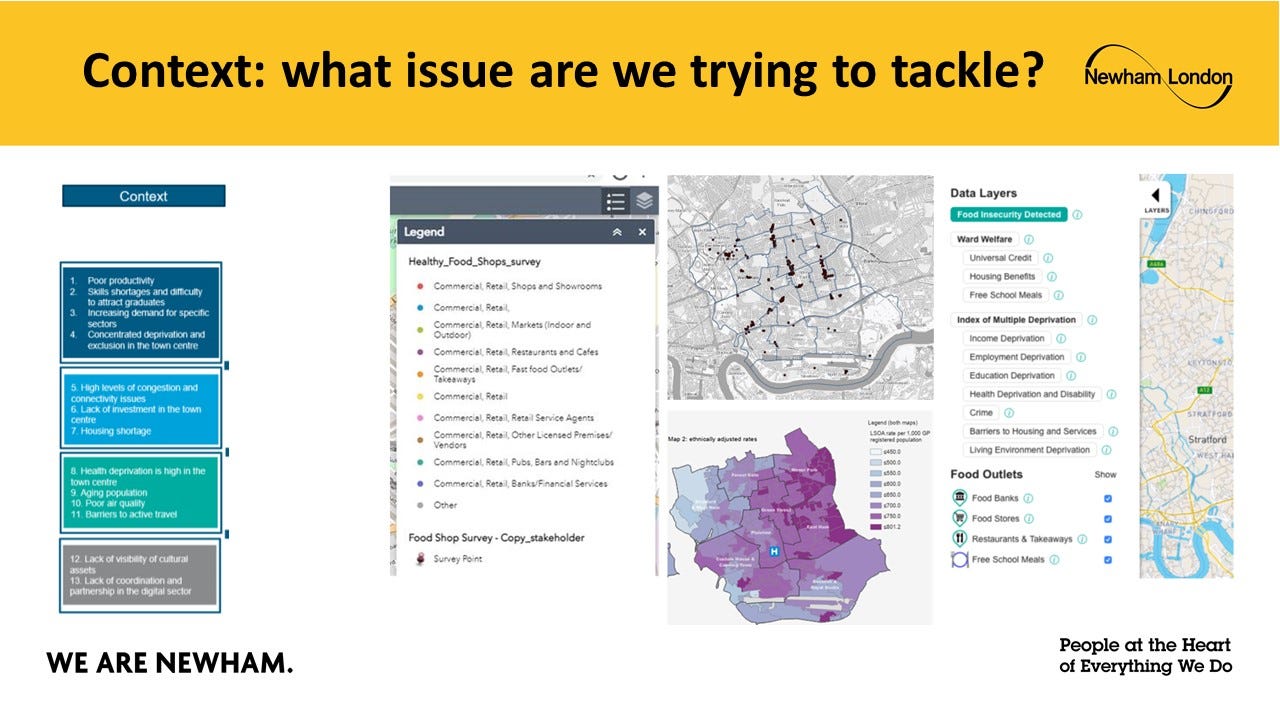Click the Food Banks building marker icon
The height and width of the screenshot is (720, 1280).
[960, 498]
